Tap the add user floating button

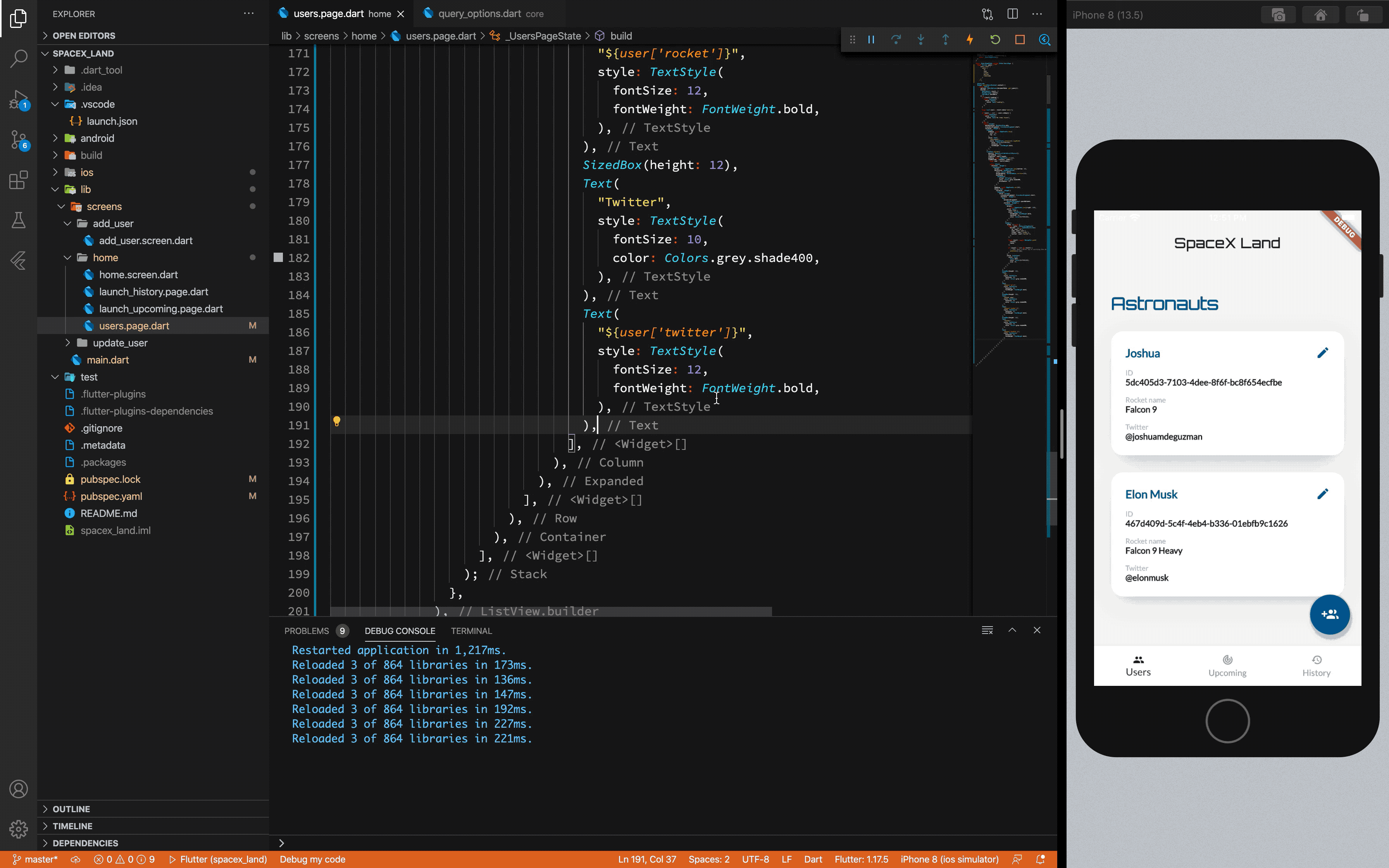coord(1330,614)
